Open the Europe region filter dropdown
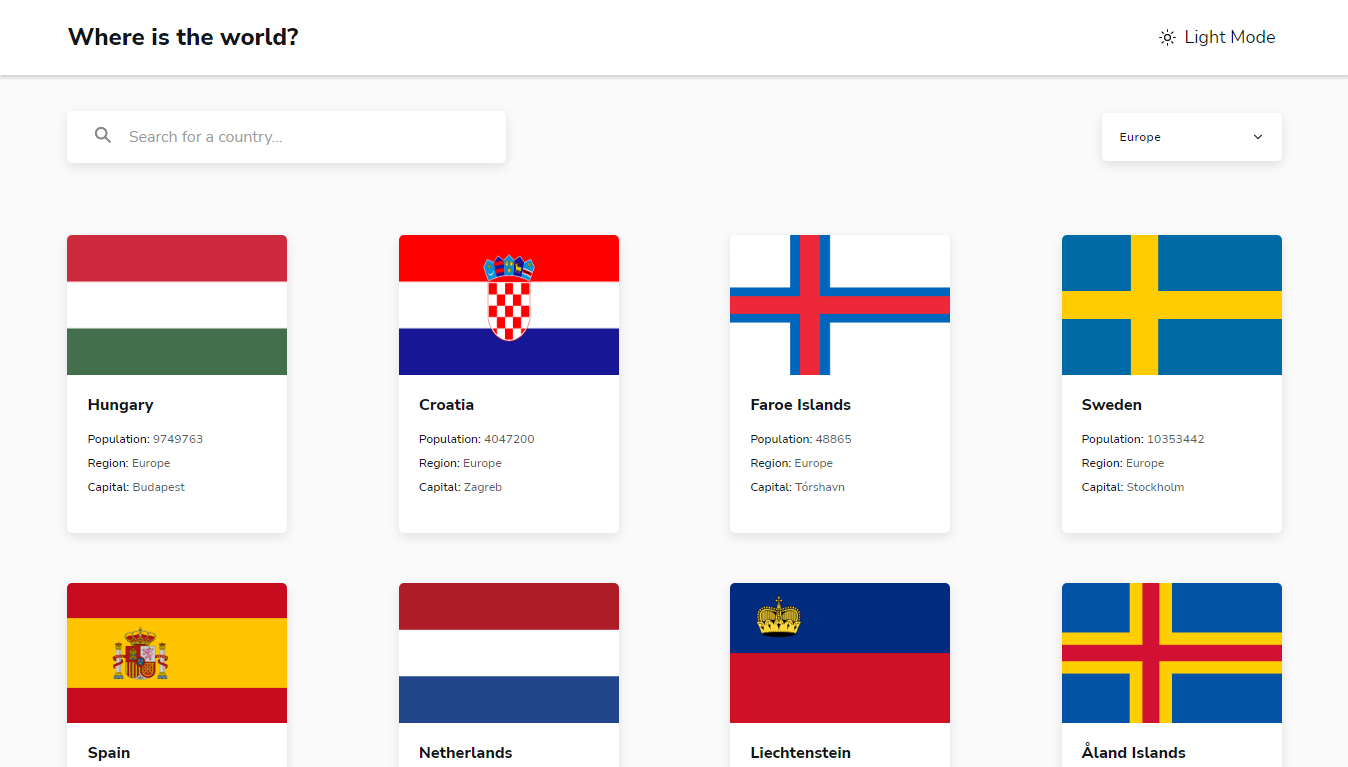This screenshot has width=1348, height=767. 1191,136
